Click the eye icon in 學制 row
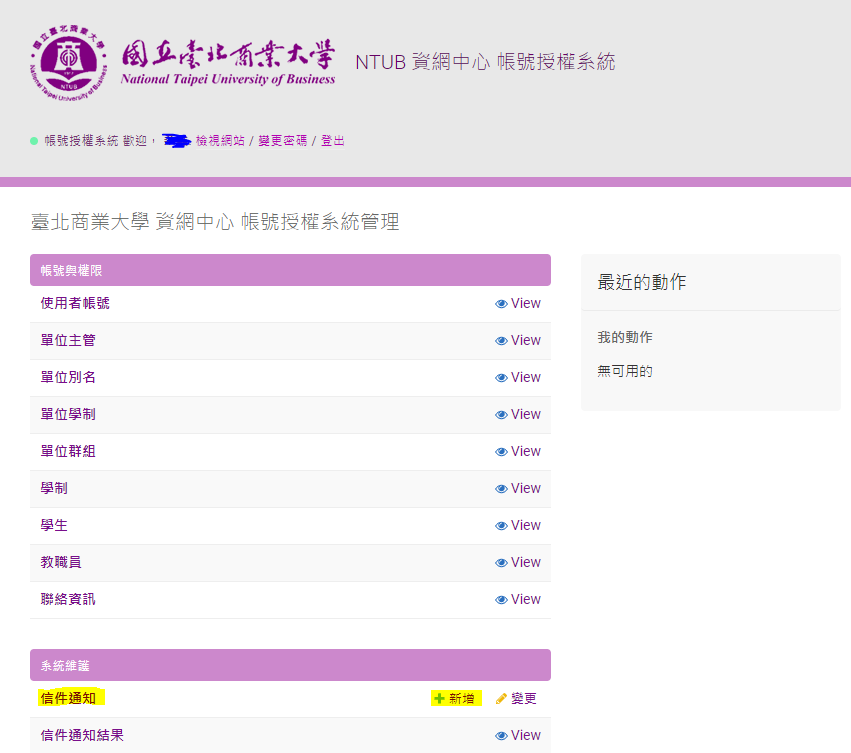This screenshot has height=753, width=851. (x=501, y=489)
